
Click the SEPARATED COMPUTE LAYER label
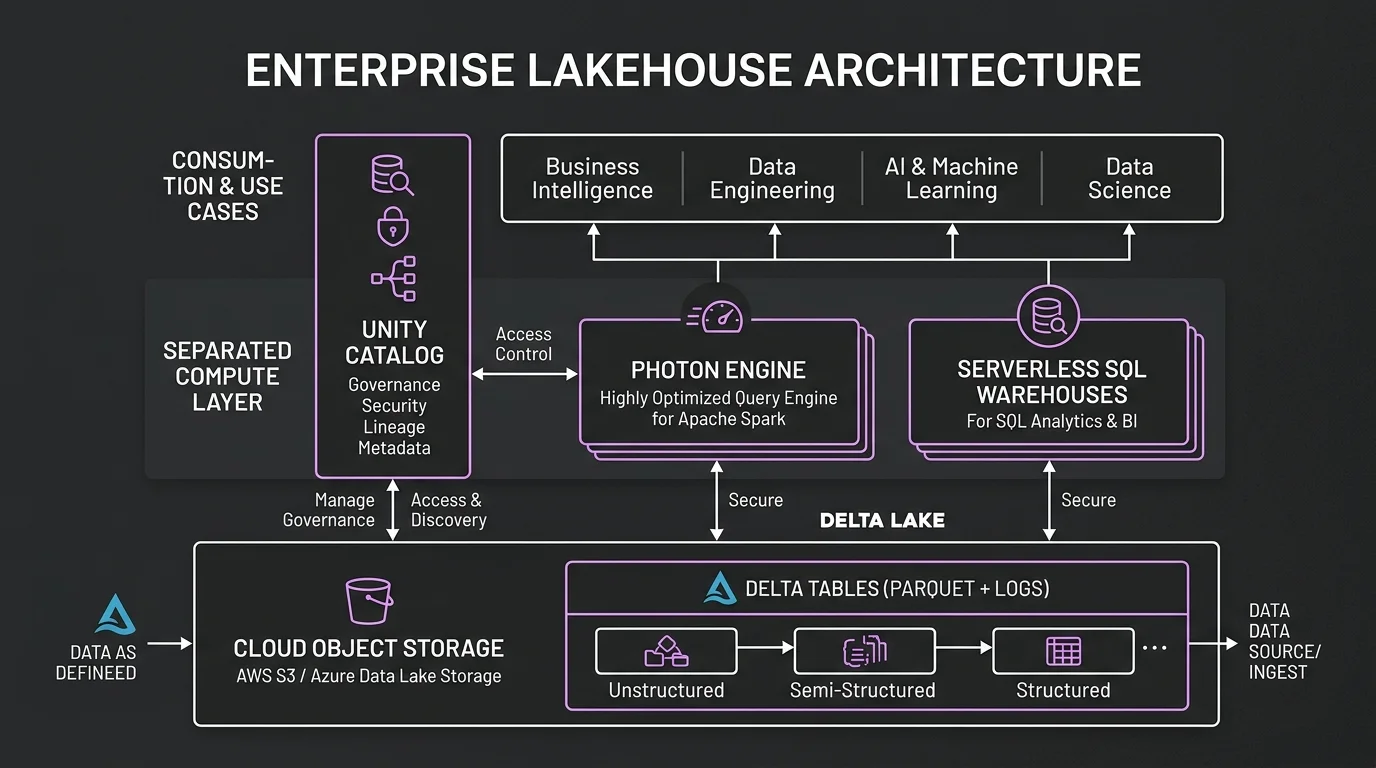pos(228,377)
